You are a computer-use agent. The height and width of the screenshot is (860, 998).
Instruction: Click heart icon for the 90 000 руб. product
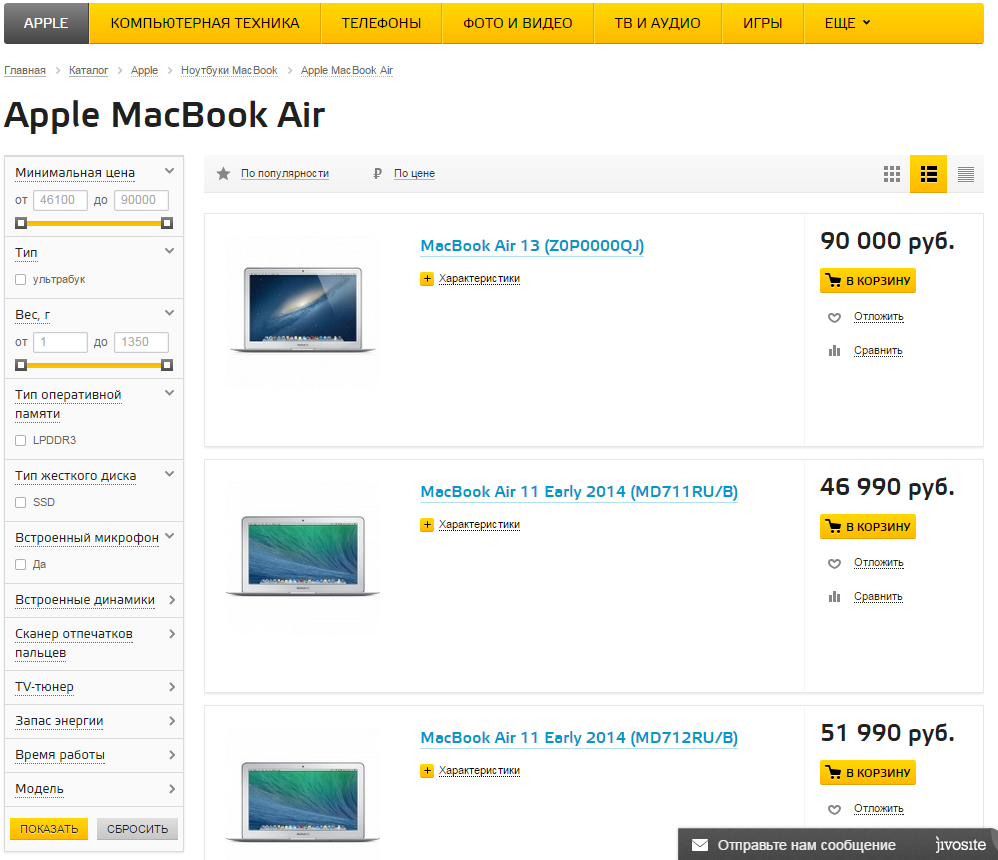(x=834, y=317)
